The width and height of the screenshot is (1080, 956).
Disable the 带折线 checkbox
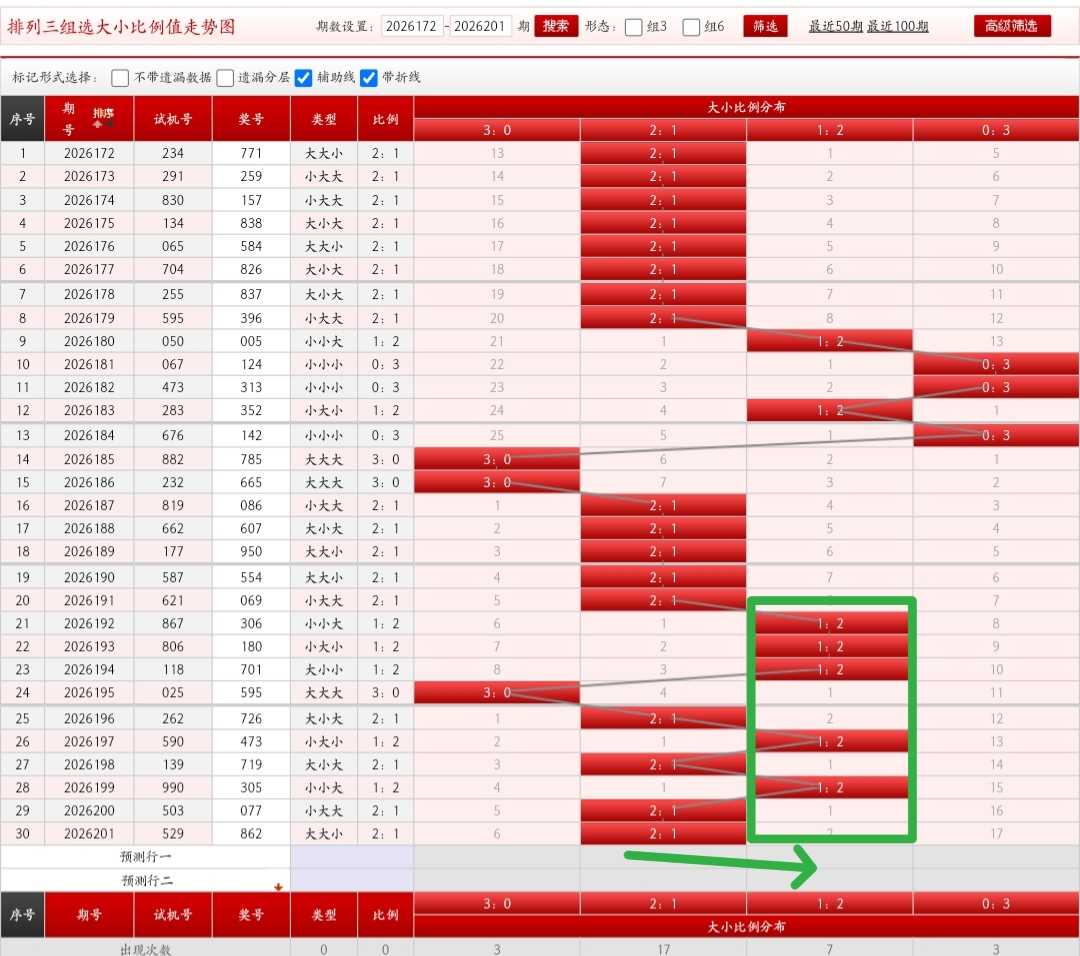click(368, 78)
